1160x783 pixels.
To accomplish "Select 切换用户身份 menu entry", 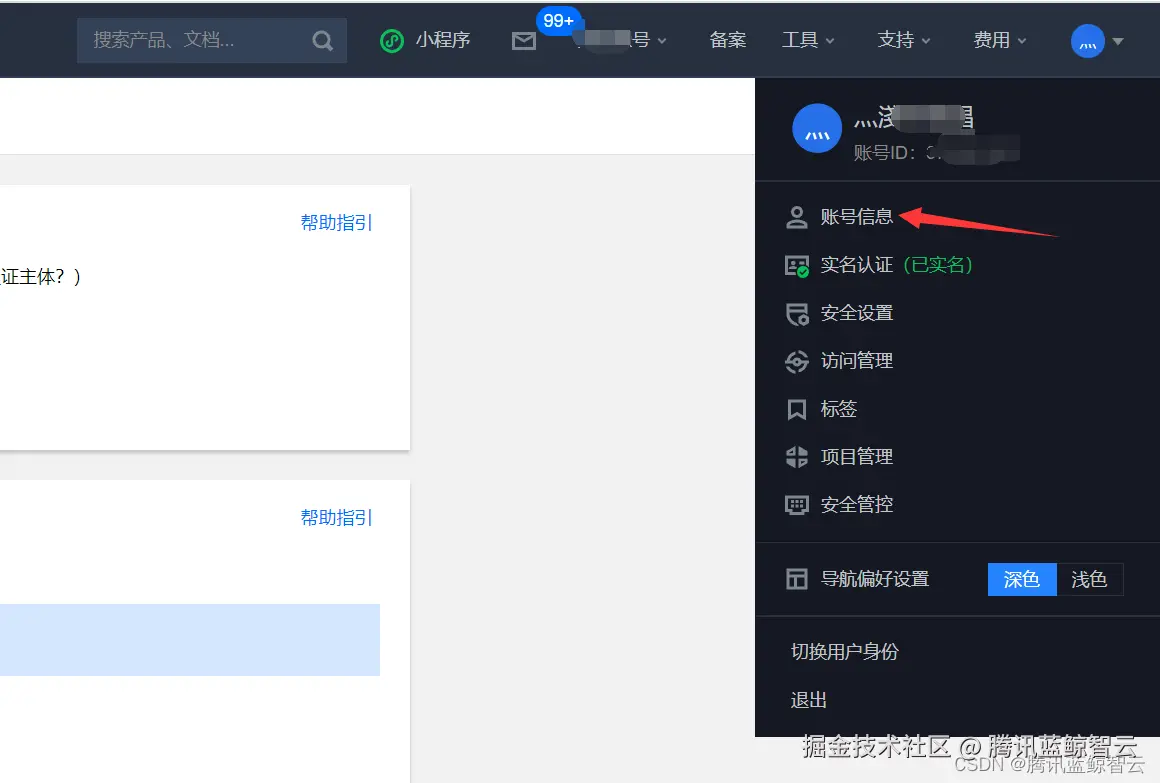I will pos(845,651).
